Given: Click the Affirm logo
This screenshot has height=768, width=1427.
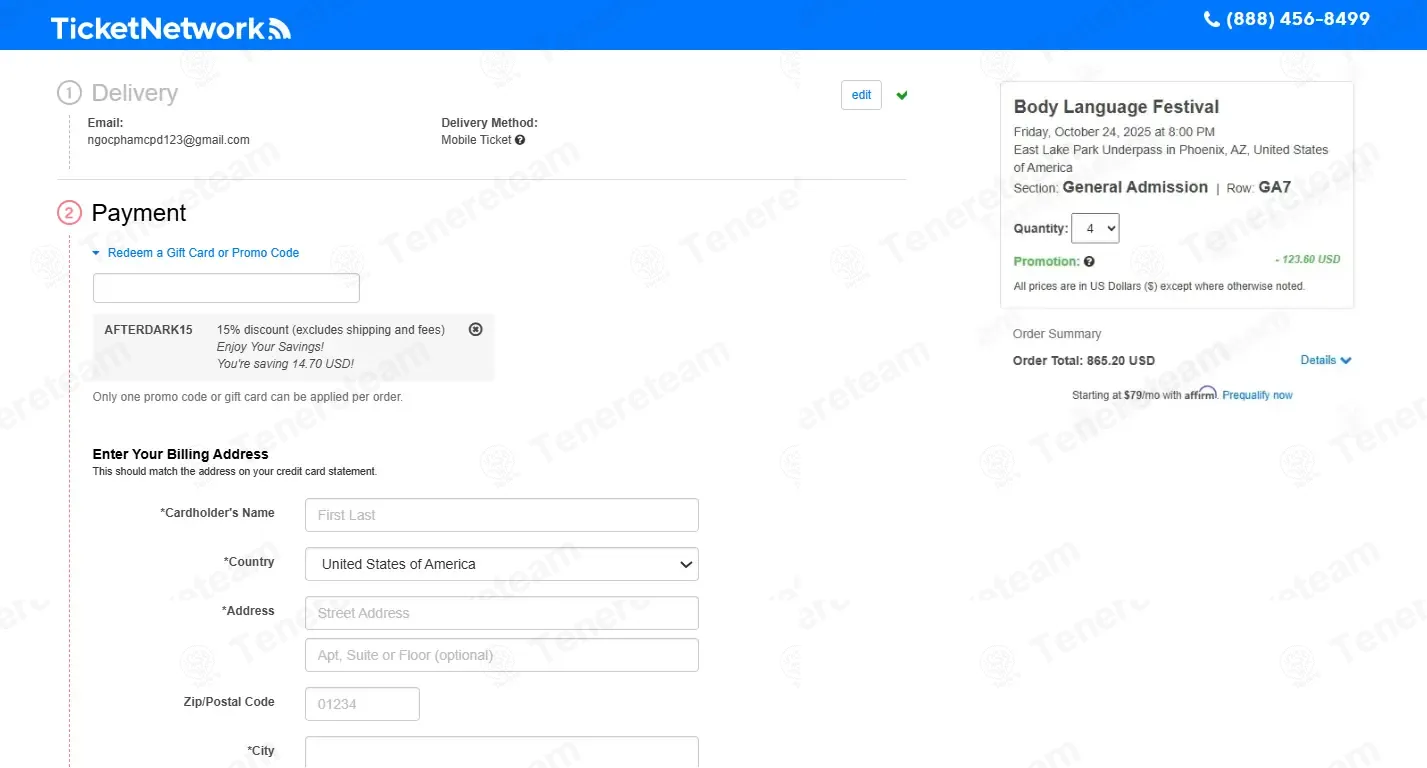Looking at the screenshot, I should click(x=1201, y=393).
